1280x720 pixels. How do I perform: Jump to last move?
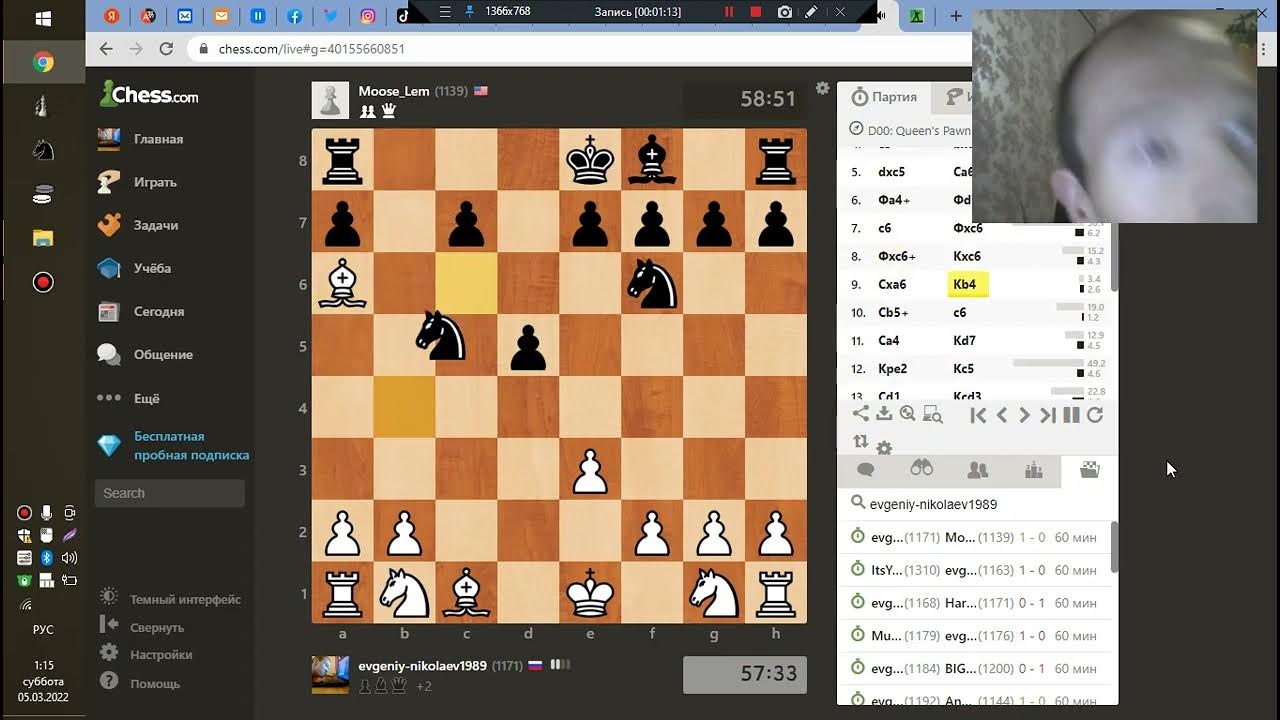click(x=1047, y=415)
